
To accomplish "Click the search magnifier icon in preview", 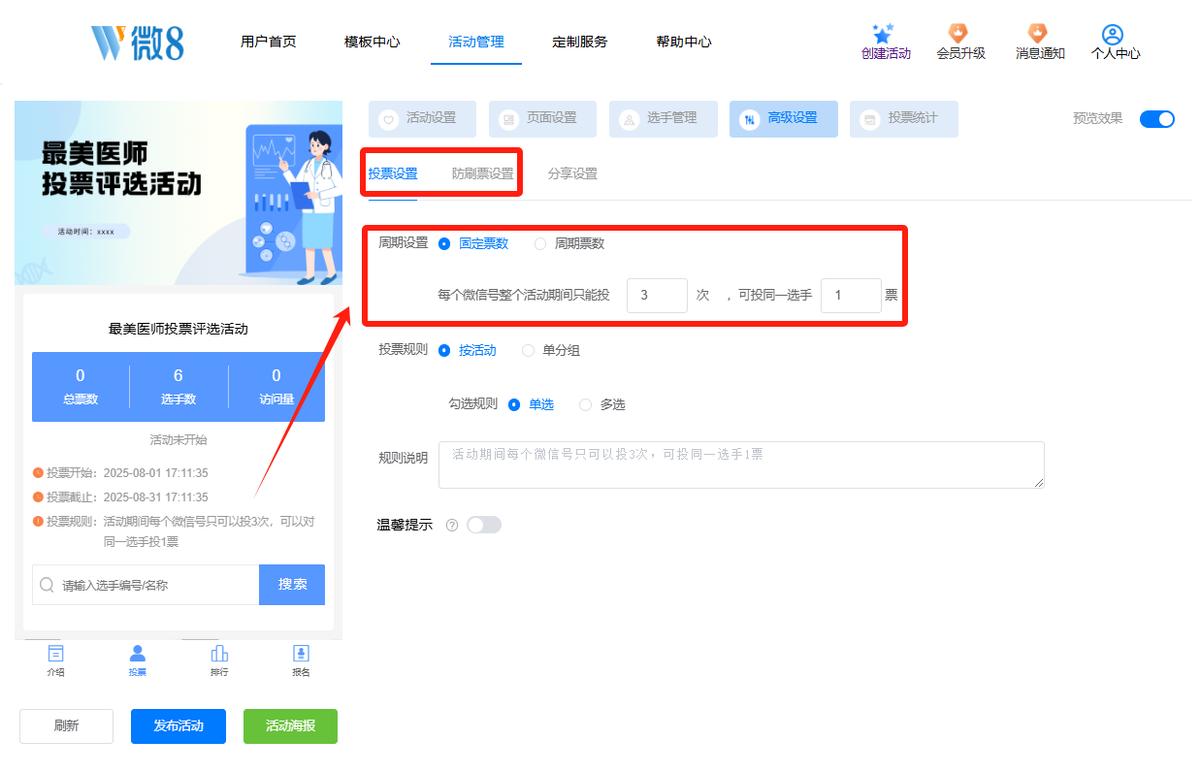I will point(47,585).
